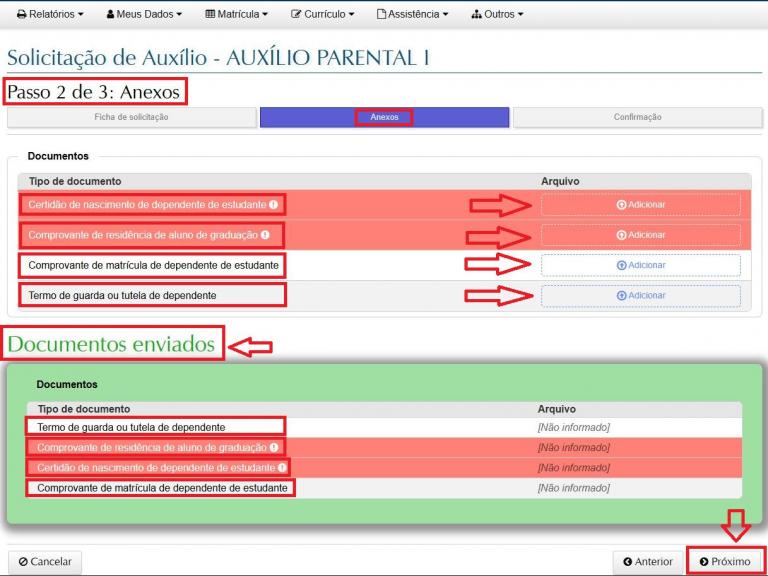The width and height of the screenshot is (768, 576).
Task: Open the Assistência menu
Action: [412, 14]
